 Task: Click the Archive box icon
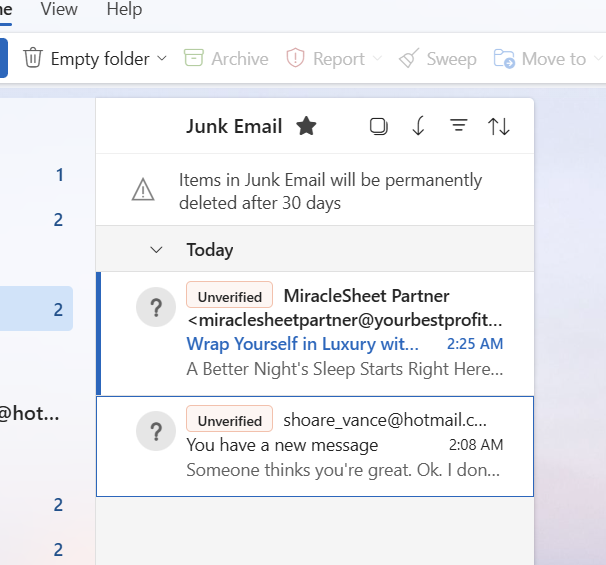[x=194, y=58]
